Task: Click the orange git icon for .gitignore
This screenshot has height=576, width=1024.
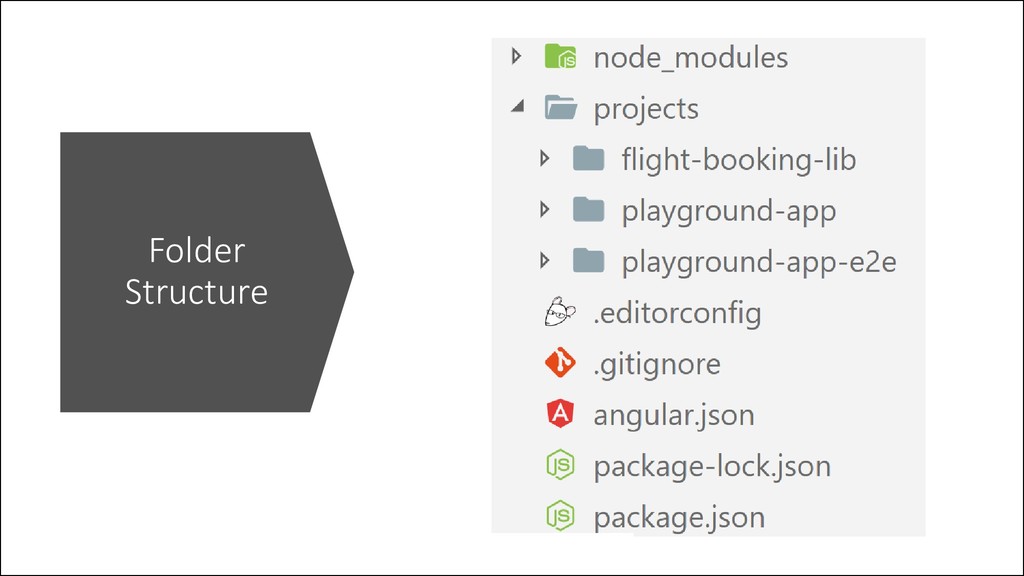Action: coord(560,363)
